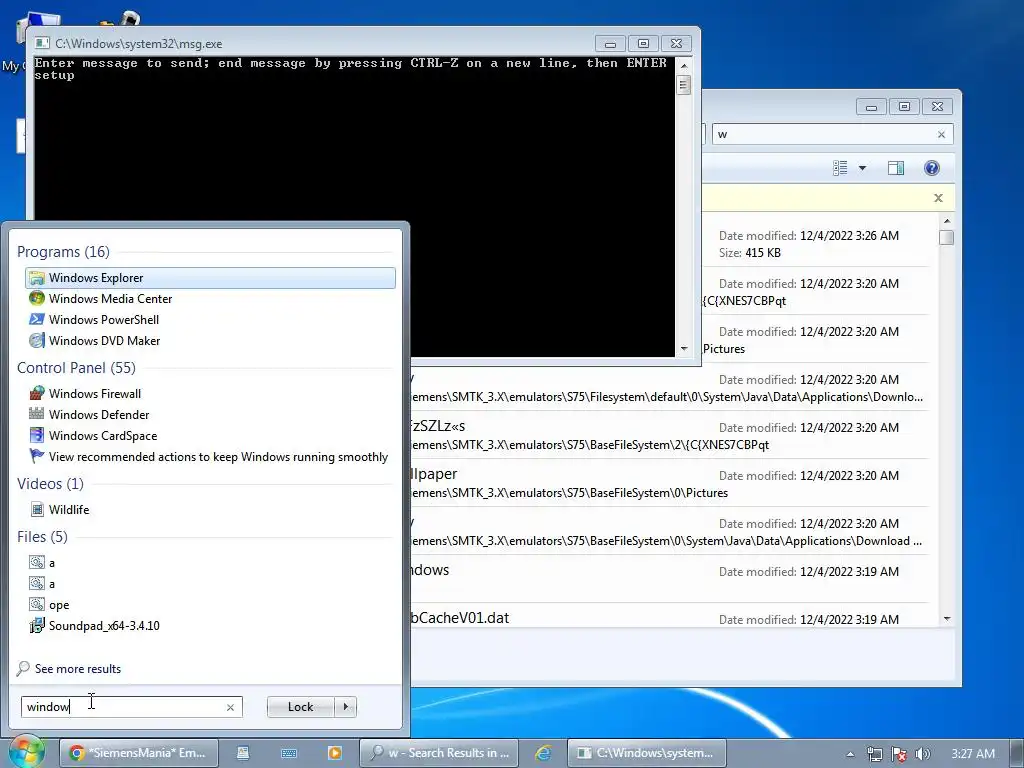Click Videos (1) group header
Screen dimensions: 1024x768
click(x=50, y=483)
